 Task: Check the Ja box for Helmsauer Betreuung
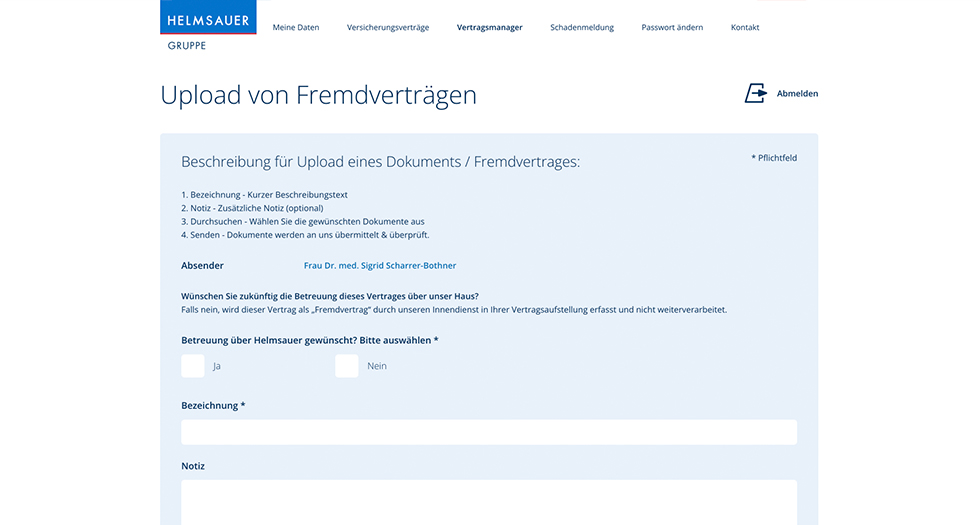192,366
